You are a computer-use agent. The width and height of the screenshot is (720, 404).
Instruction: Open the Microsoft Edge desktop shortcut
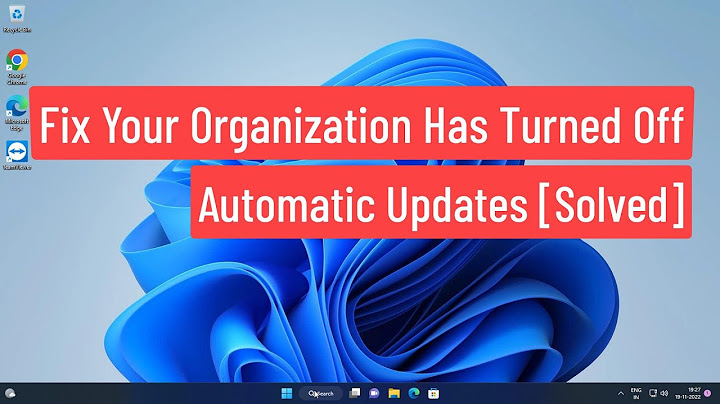click(x=17, y=113)
